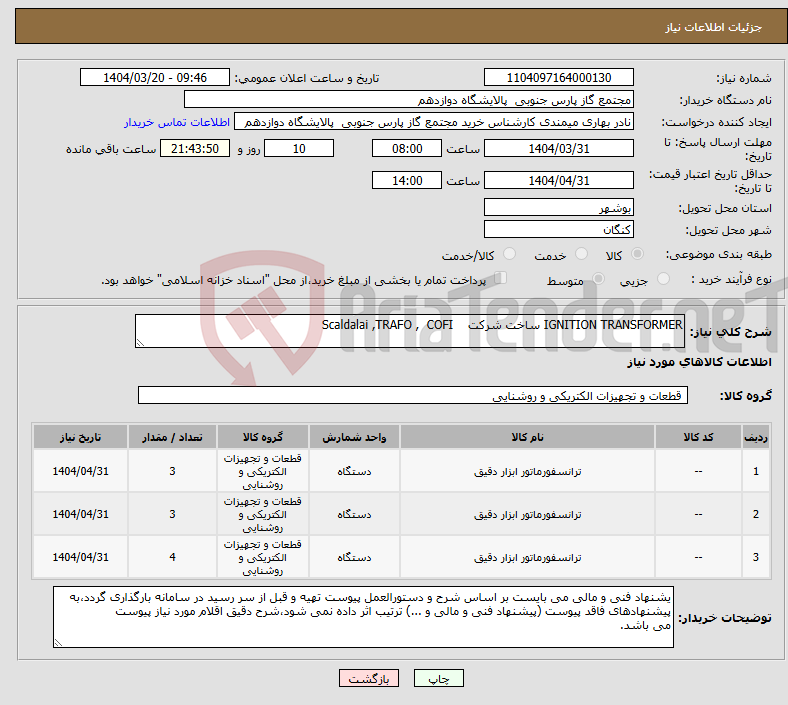788x705 pixels.
Task: Click the resize grip of the description text area
Action: tap(140, 343)
